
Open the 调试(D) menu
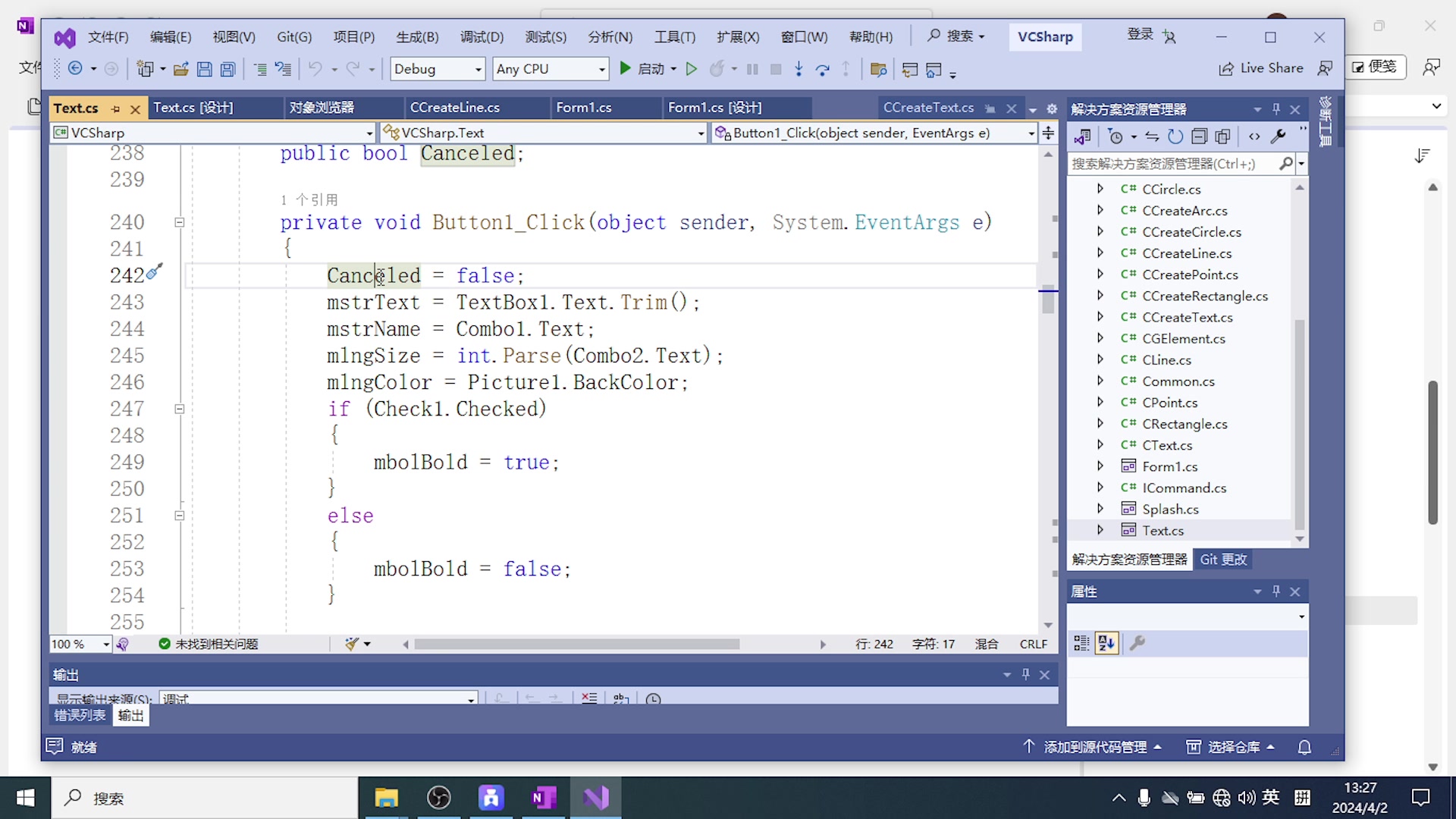coord(481,36)
